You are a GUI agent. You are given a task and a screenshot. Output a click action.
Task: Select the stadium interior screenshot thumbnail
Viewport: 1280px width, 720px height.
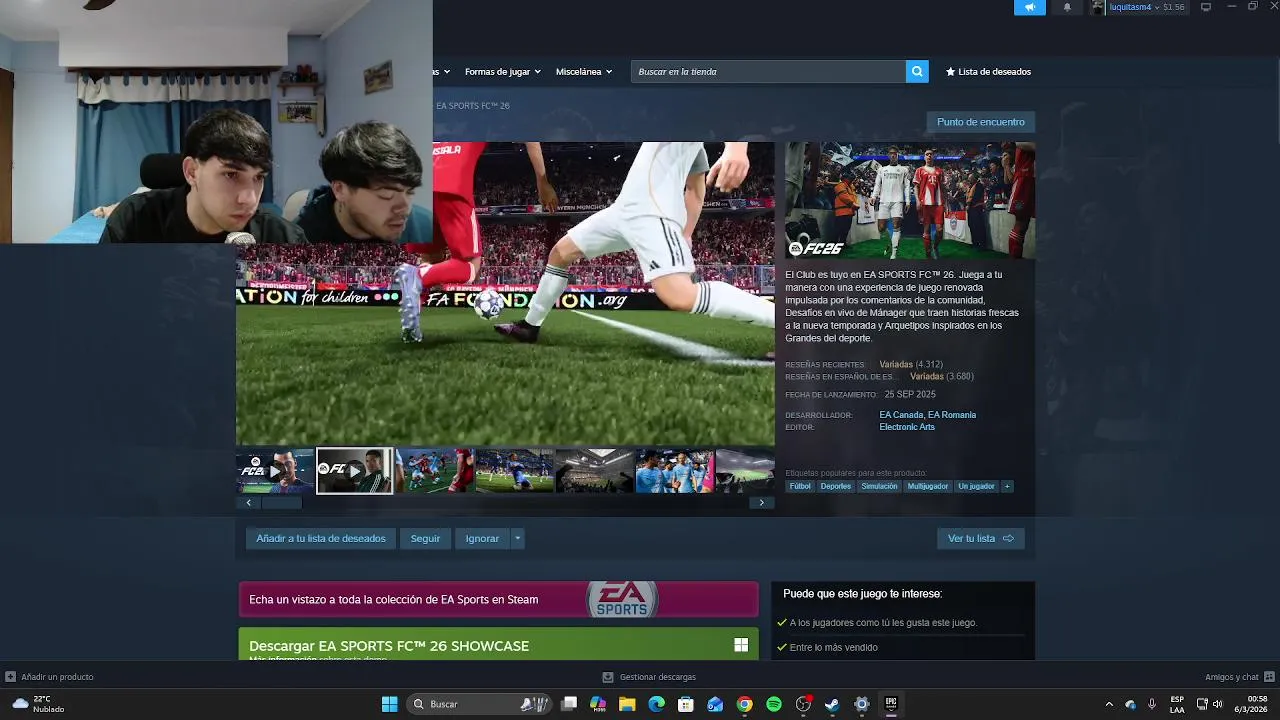[x=595, y=471]
